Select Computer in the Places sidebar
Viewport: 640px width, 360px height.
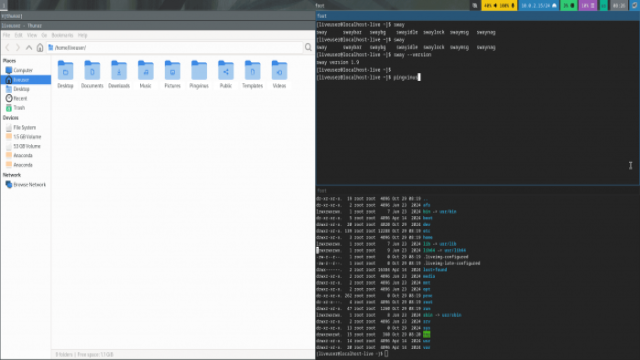pos(26,70)
